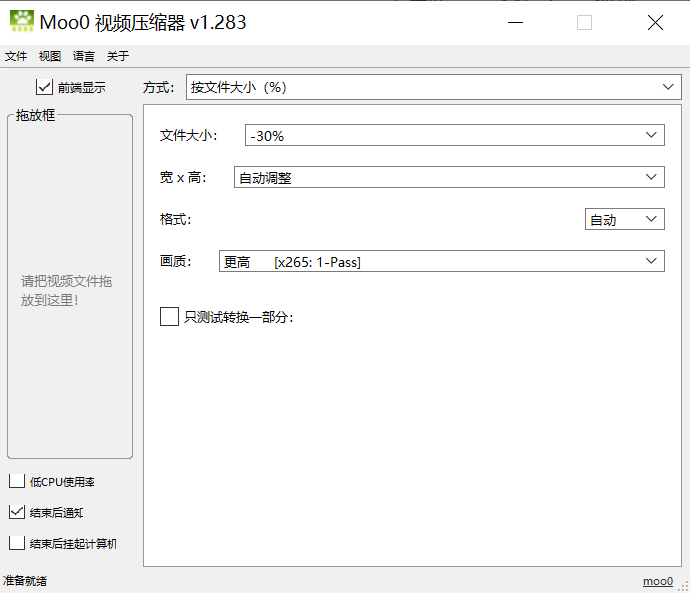Screen dimensions: 690x593
Task: Open the moo0 link in status bar
Action: click(x=658, y=581)
